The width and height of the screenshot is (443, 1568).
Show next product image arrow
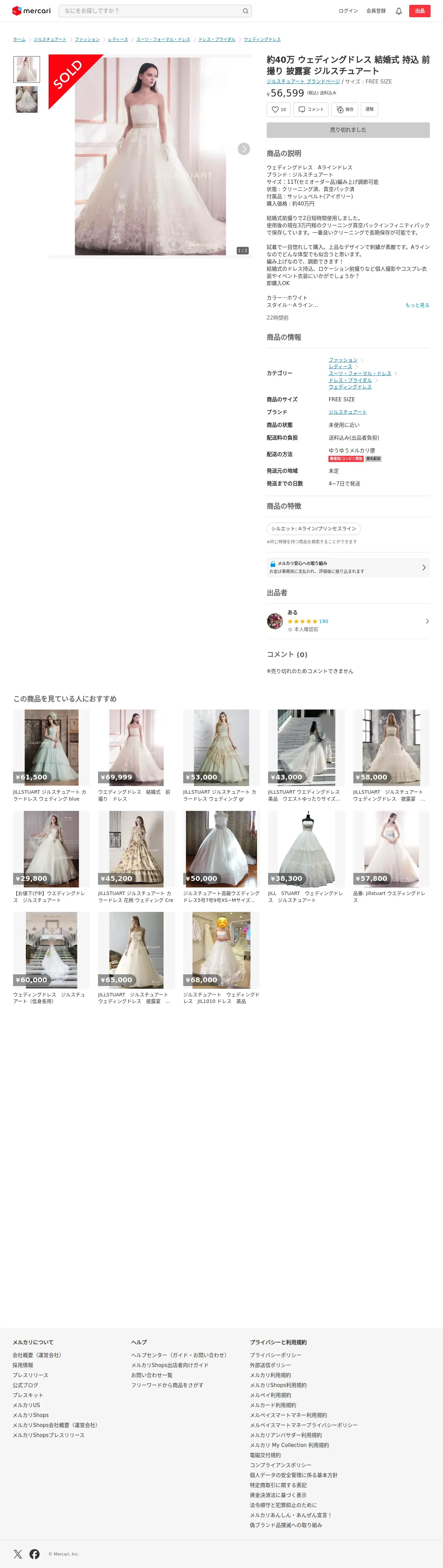coord(244,149)
